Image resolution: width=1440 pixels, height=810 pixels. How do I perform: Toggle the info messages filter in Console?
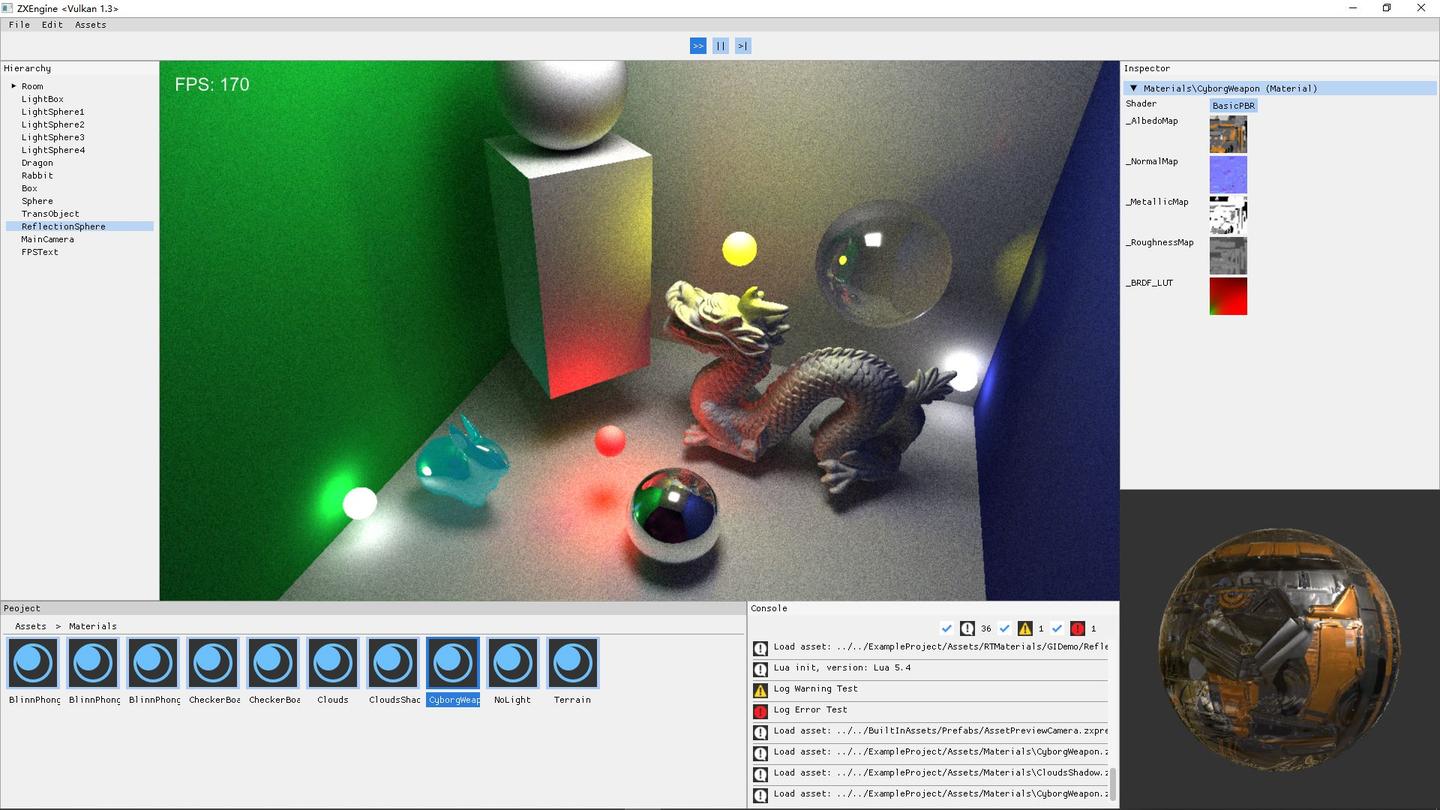pyautogui.click(x=947, y=628)
